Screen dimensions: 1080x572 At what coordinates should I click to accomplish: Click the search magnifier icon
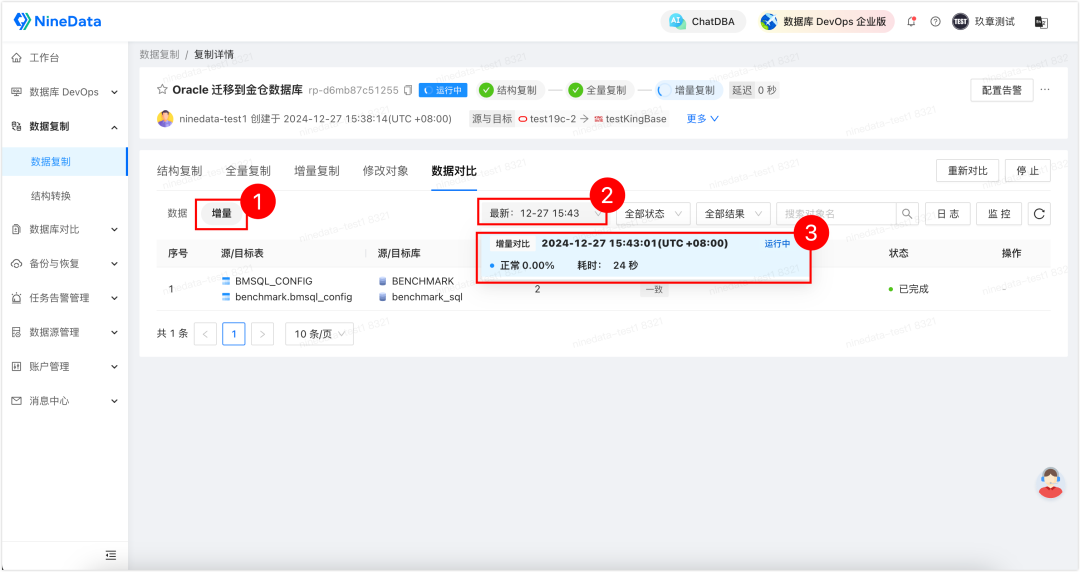907,214
